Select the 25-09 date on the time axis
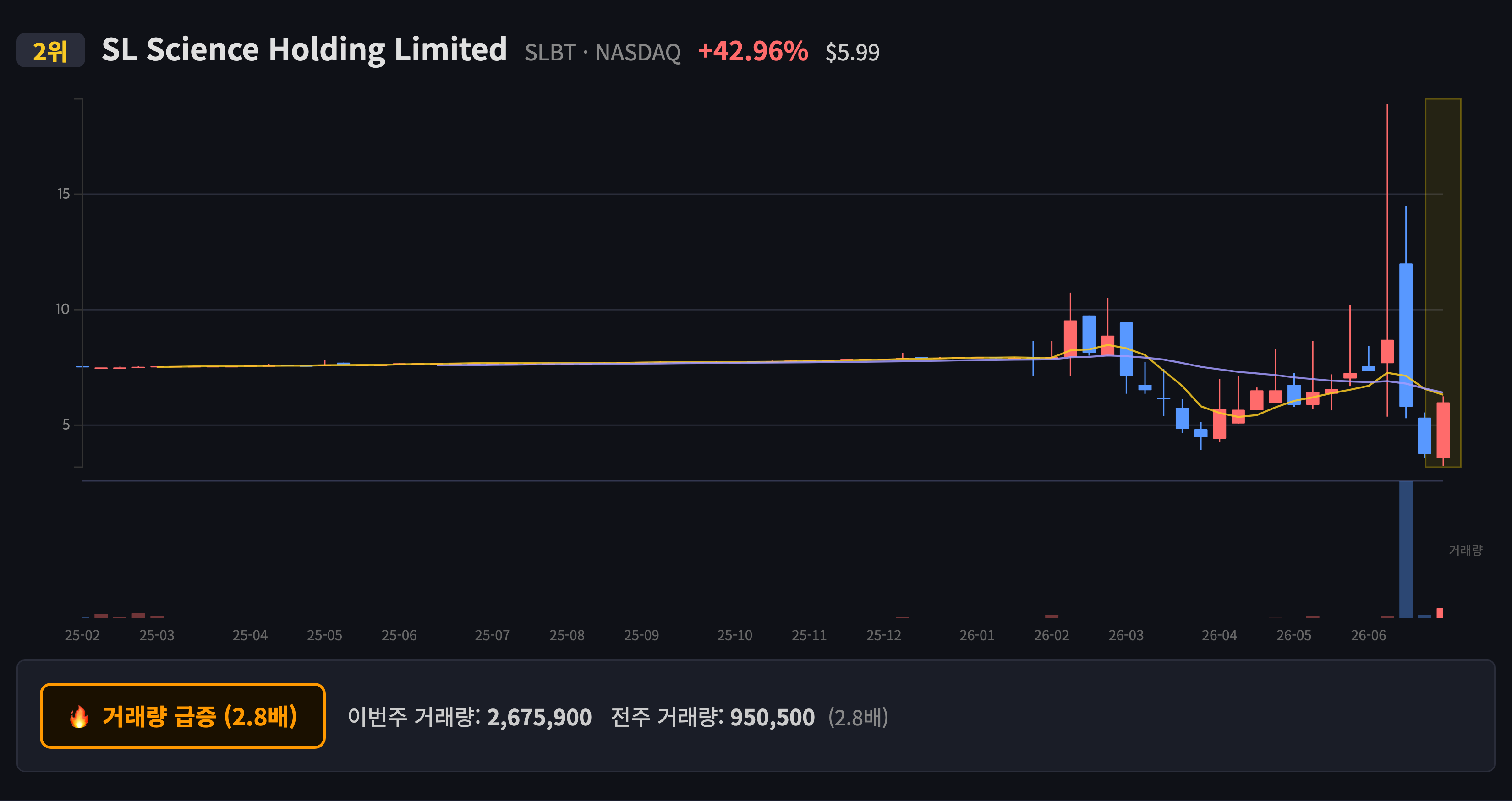The image size is (1512, 801). [x=641, y=635]
